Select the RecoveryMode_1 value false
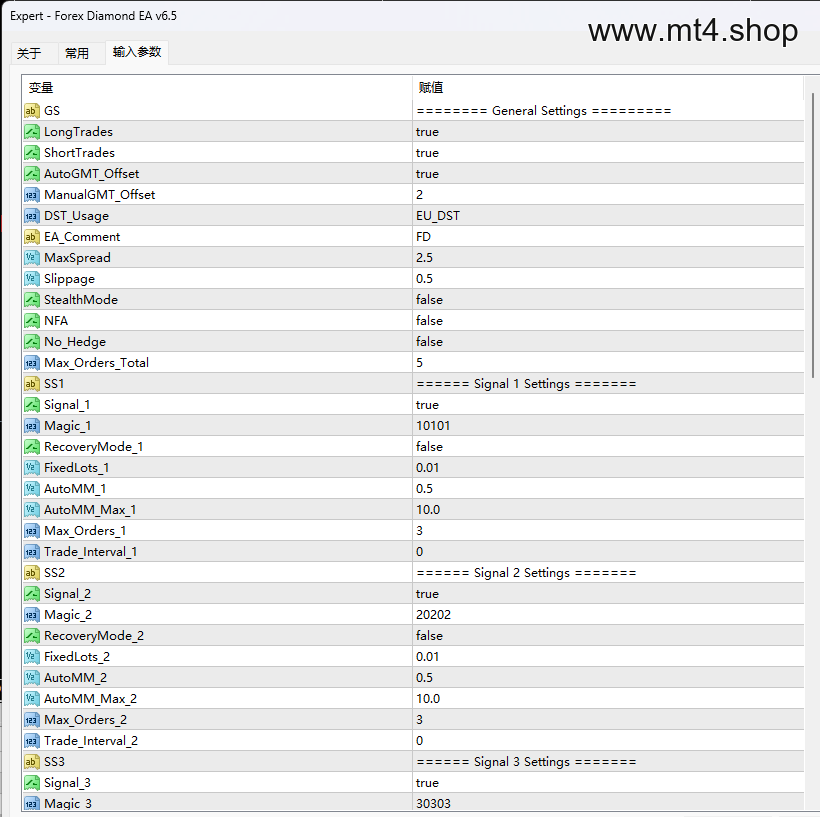 tap(429, 447)
